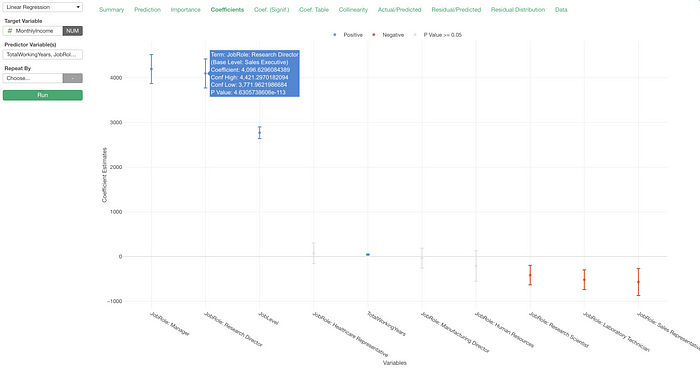Click the 'JobRole: Research Director' axis label
700x371 pixels.
tap(233, 329)
